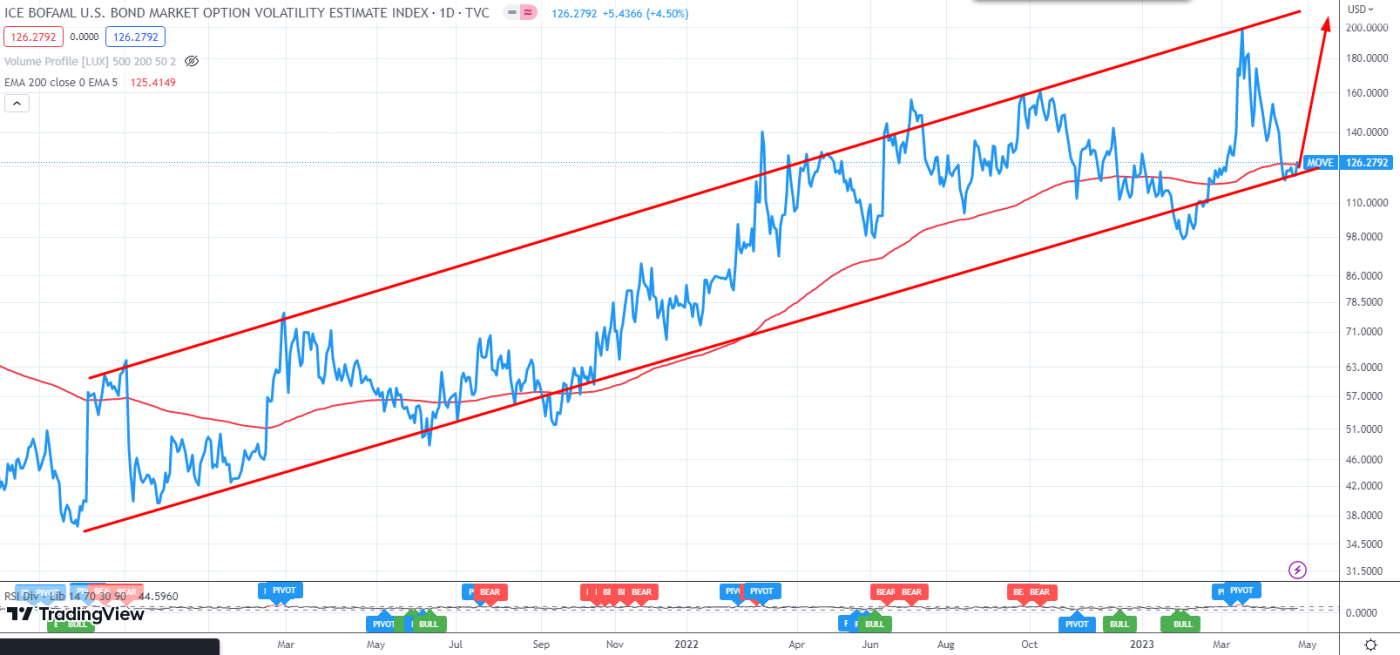Open the lightning-bolt quick actions icon
This screenshot has width=1400, height=655.
[1296, 569]
